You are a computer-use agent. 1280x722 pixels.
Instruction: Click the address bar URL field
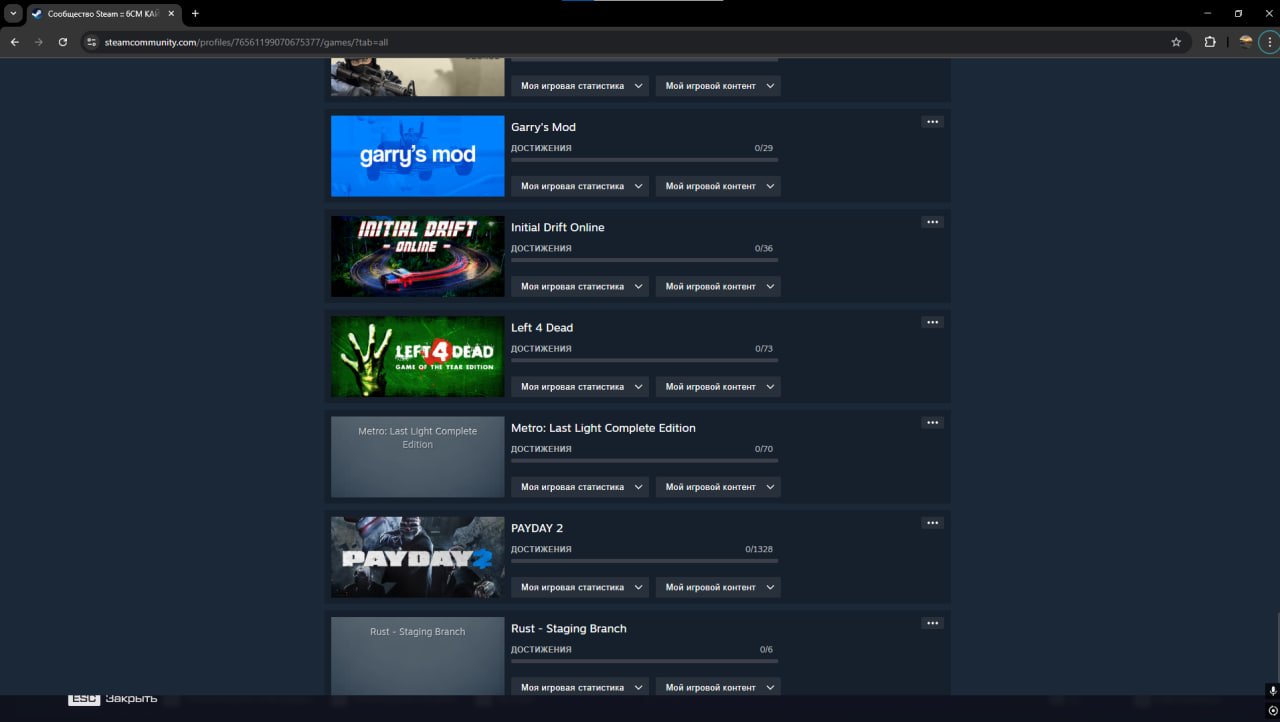tap(600, 42)
